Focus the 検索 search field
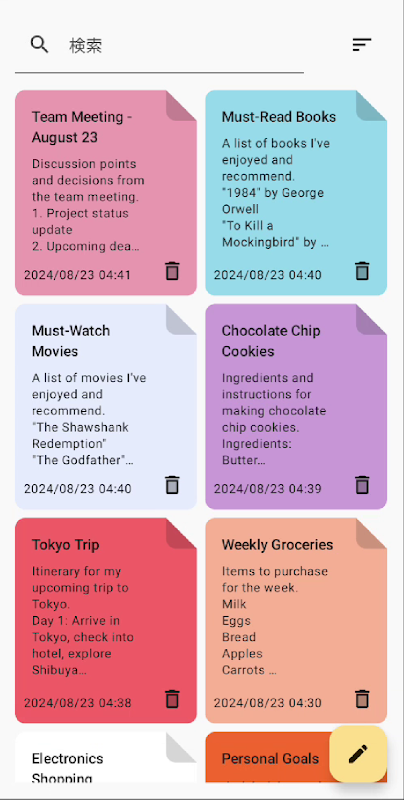Screen dimensions: 404x800 tap(159, 46)
